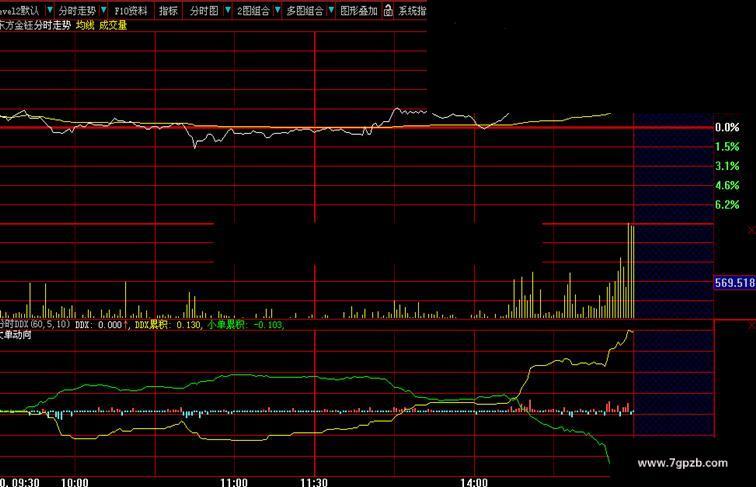
Task: Click the 东方金钰分时走势 chart title
Action: [35, 26]
